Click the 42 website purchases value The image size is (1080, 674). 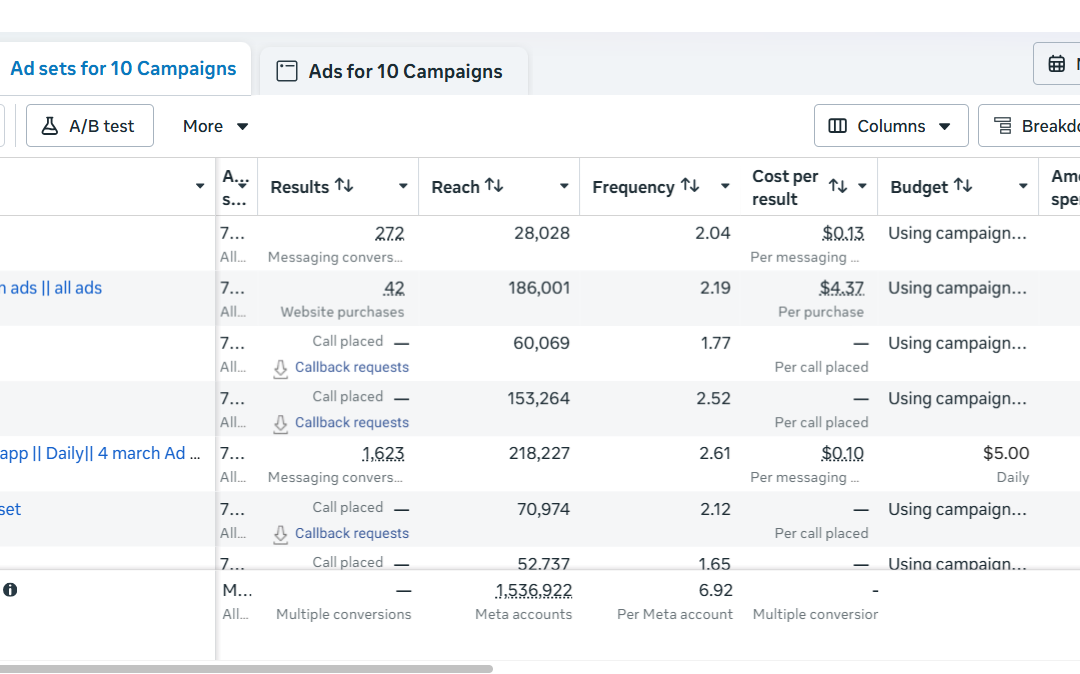[394, 288]
